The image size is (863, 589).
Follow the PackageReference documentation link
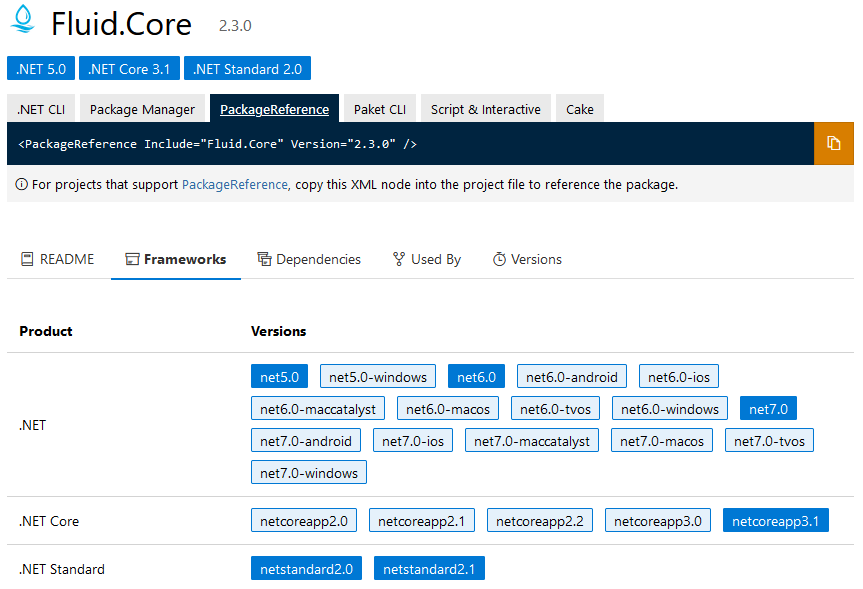coord(234,184)
